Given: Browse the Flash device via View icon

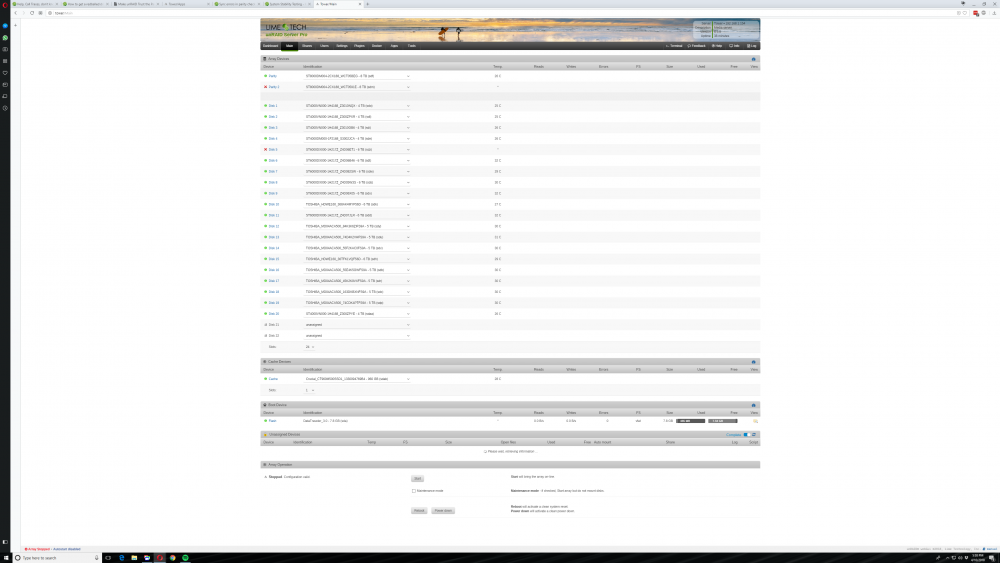Looking at the screenshot, I should [755, 421].
